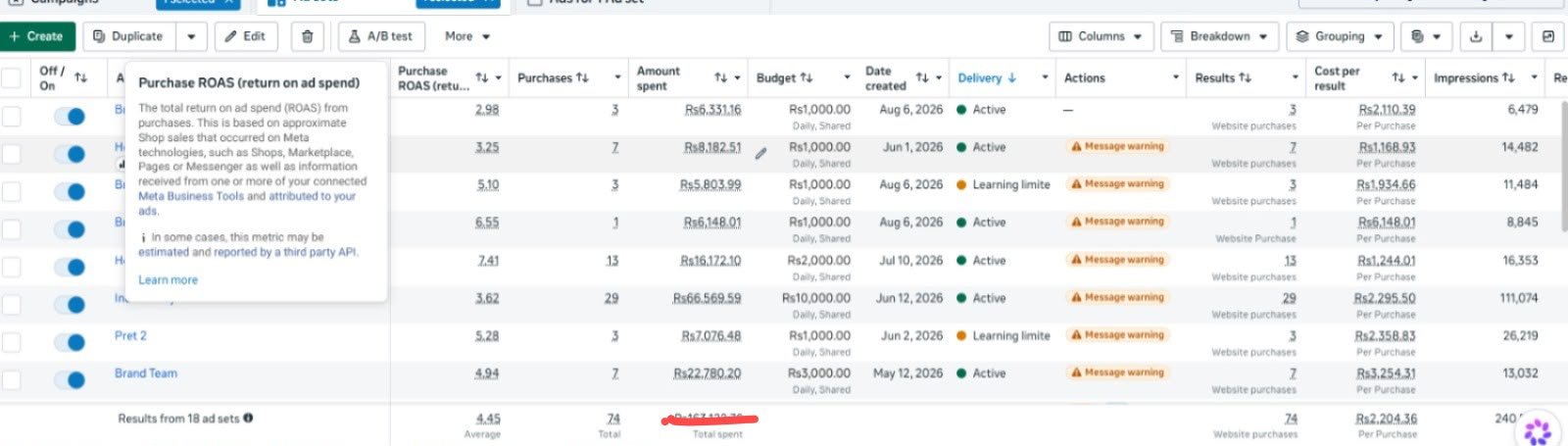Open the purple assistant icon at bottom right
Image resolution: width=1568 pixels, height=446 pixels.
click(x=1538, y=431)
